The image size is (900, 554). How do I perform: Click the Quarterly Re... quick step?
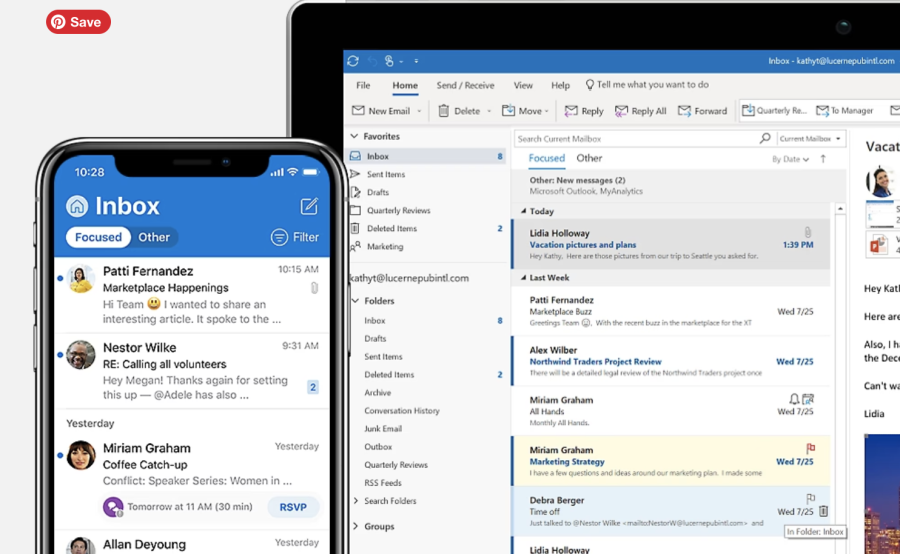coord(774,110)
